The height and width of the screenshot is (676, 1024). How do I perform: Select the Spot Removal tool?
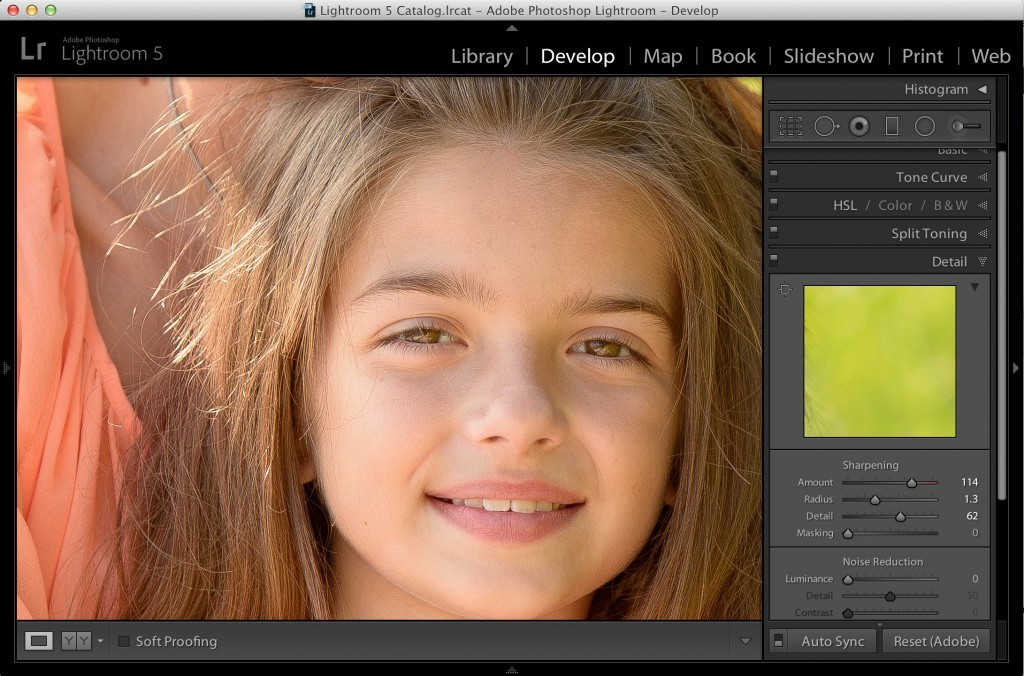coord(826,126)
